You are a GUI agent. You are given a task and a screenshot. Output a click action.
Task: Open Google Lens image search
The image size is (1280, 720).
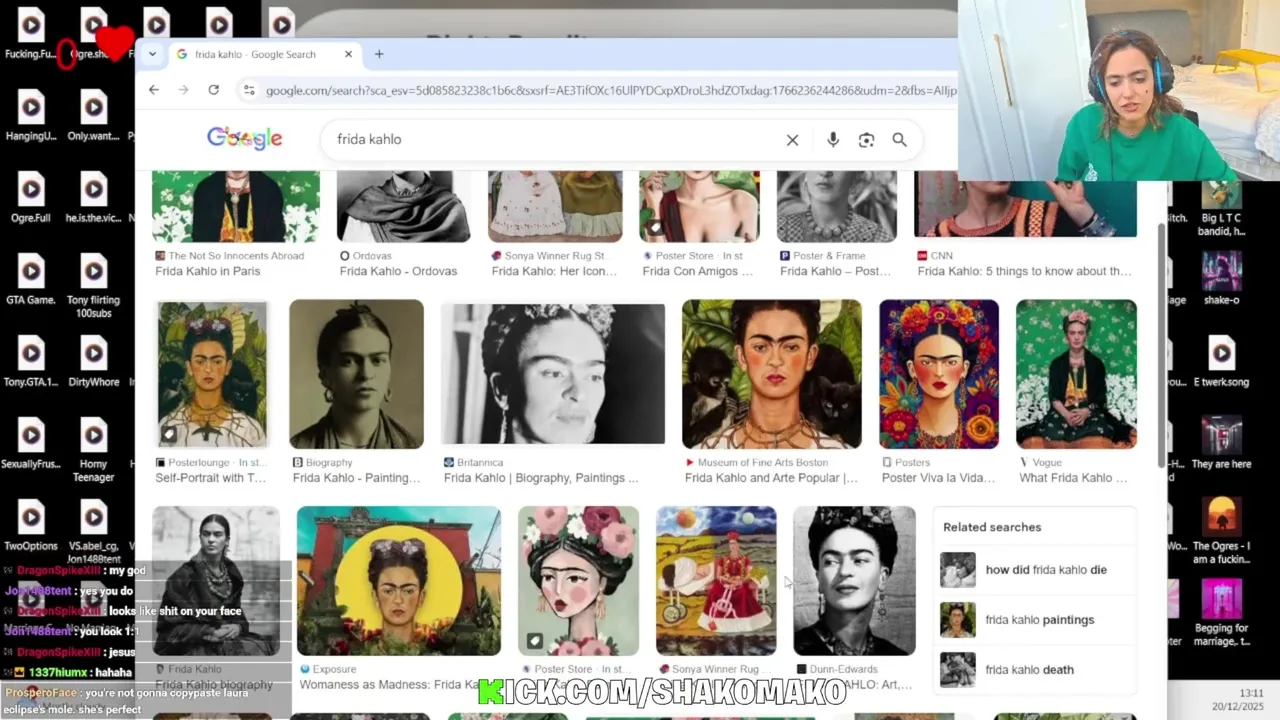[866, 140]
